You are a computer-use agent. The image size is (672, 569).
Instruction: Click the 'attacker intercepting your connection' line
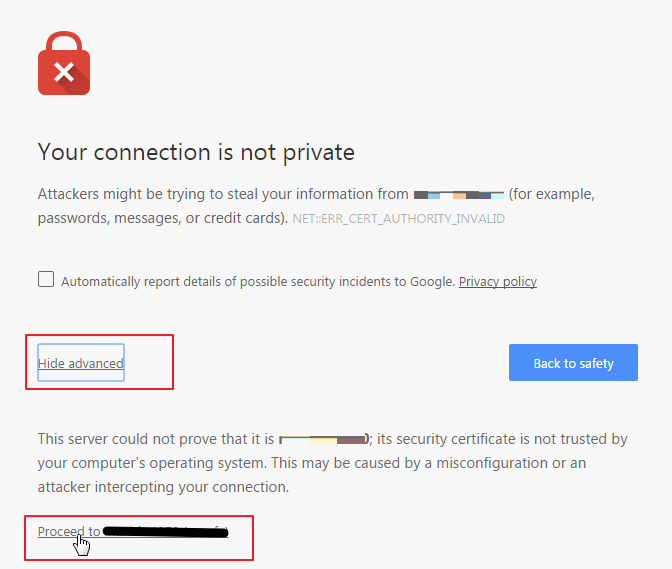point(163,487)
